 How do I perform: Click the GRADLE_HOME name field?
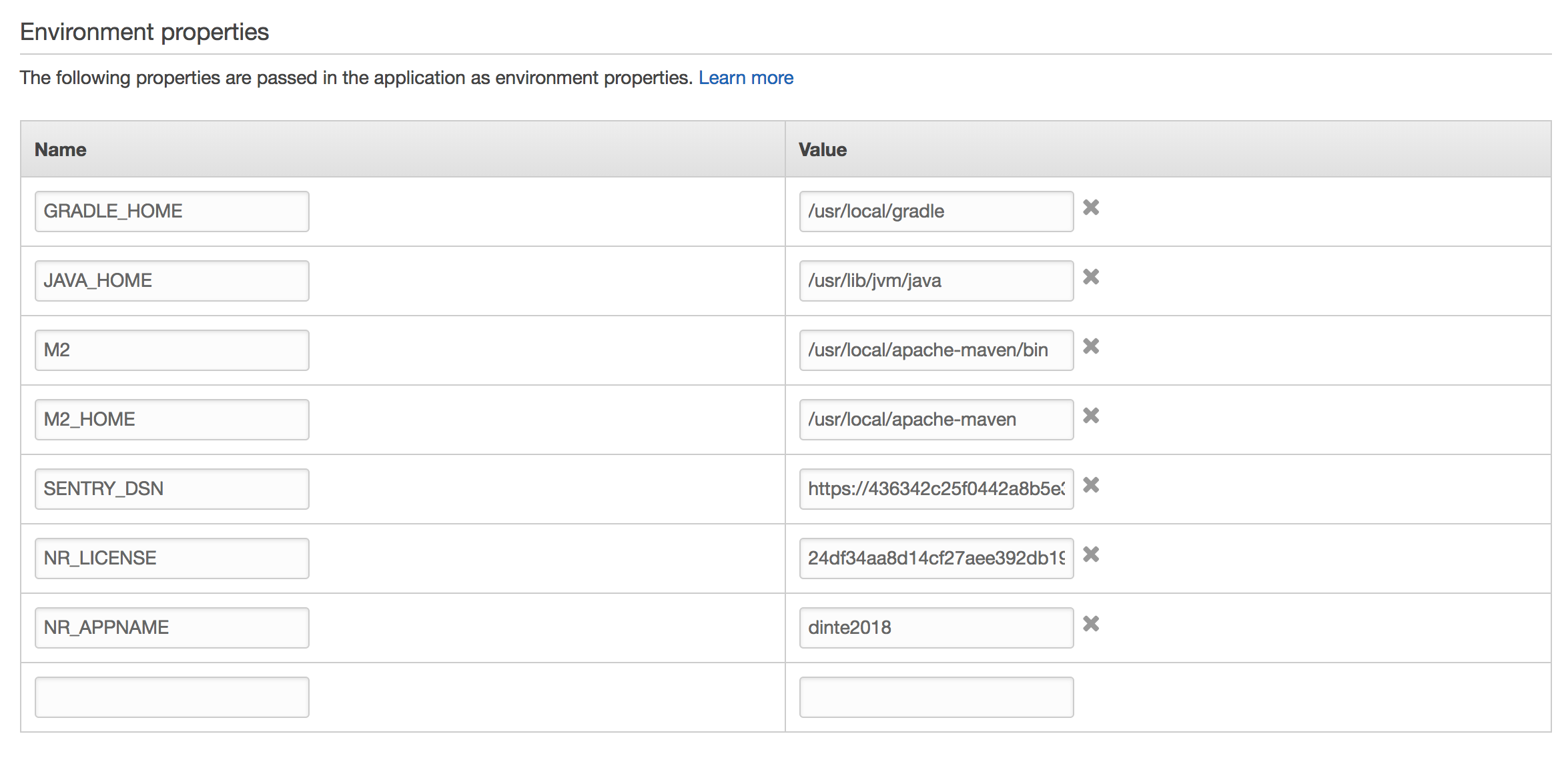coord(171,212)
